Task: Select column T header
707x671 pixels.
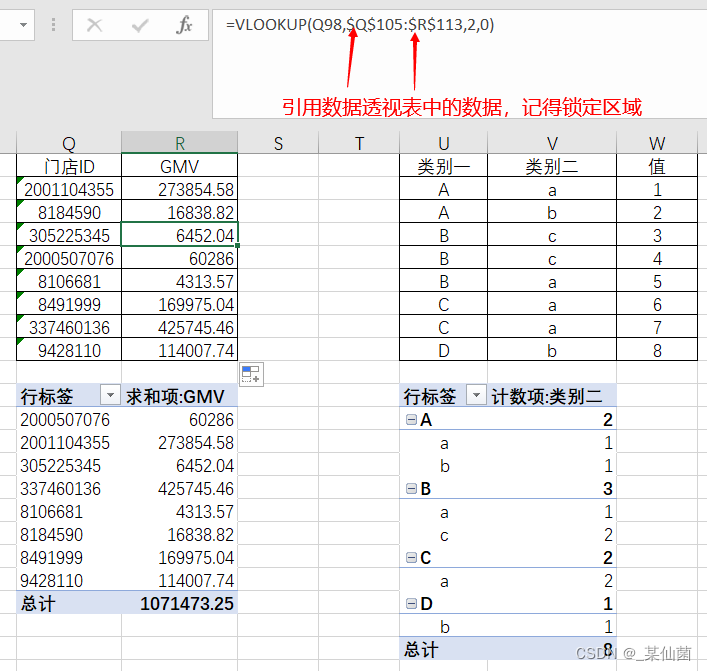Action: tap(359, 143)
